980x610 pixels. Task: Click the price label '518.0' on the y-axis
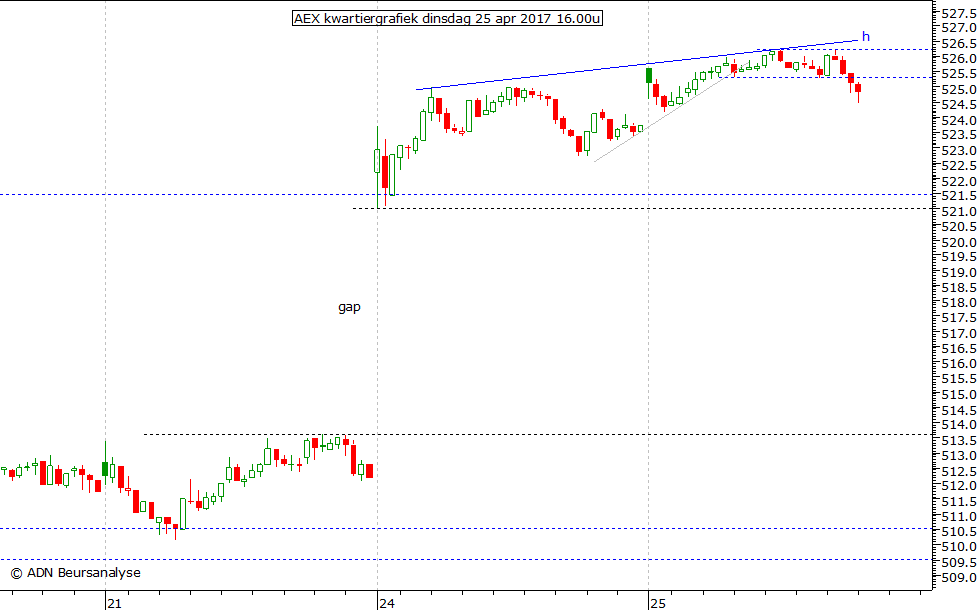[958, 303]
